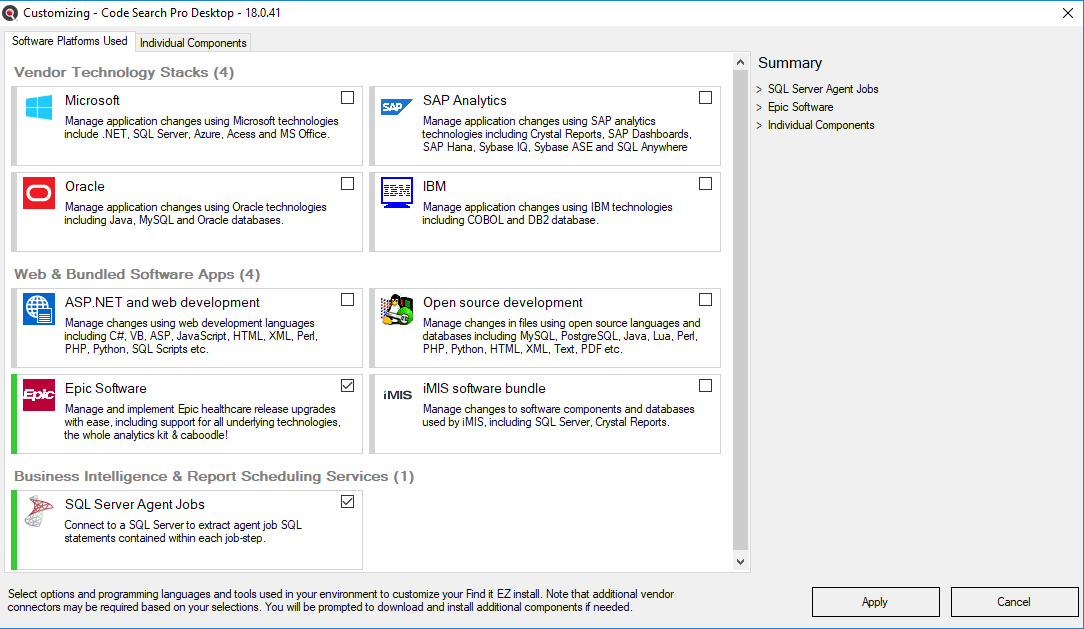The width and height of the screenshot is (1084, 629).
Task: Expand Epic Software in Summary
Action: point(759,107)
